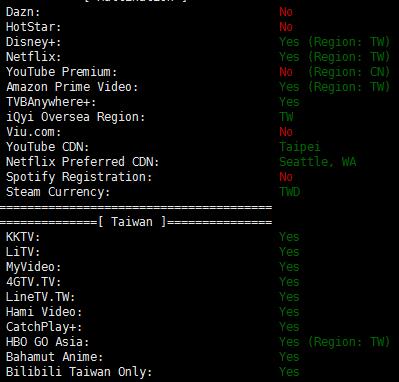The height and width of the screenshot is (382, 399).
Task: Select the red No next to HotStar
Action: 286,27
